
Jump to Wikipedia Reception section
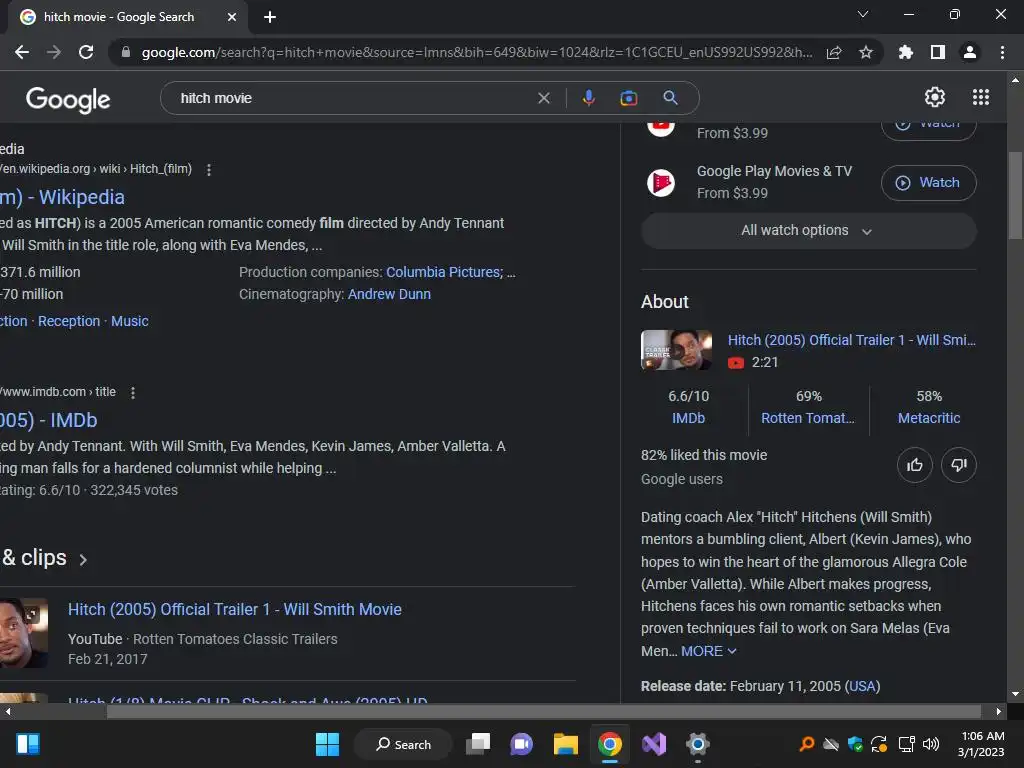[69, 321]
